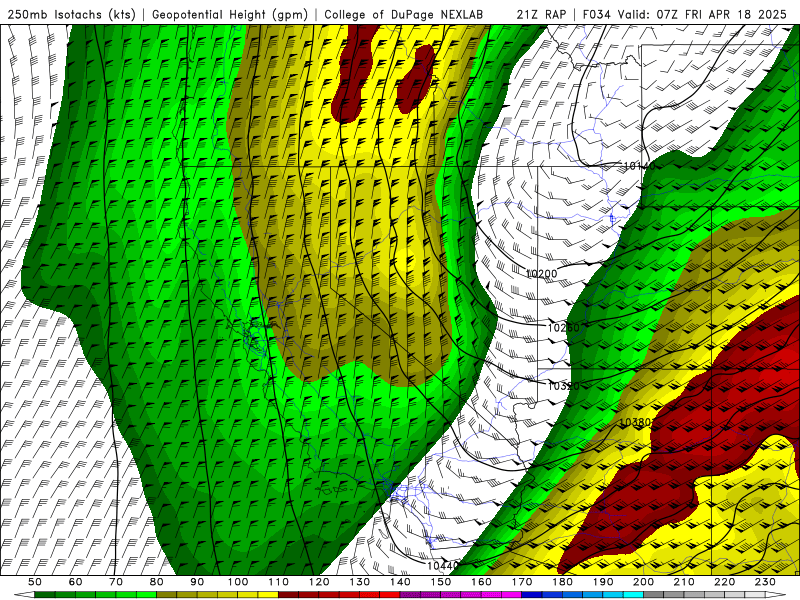The width and height of the screenshot is (800, 600).
Task: Click the 170 value on the color scale
Action: click(x=522, y=582)
